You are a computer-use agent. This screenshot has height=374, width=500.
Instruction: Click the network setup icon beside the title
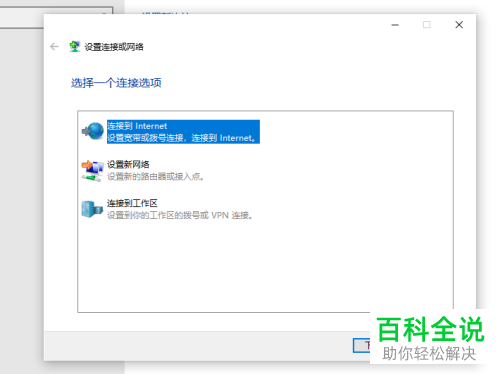coord(75,47)
